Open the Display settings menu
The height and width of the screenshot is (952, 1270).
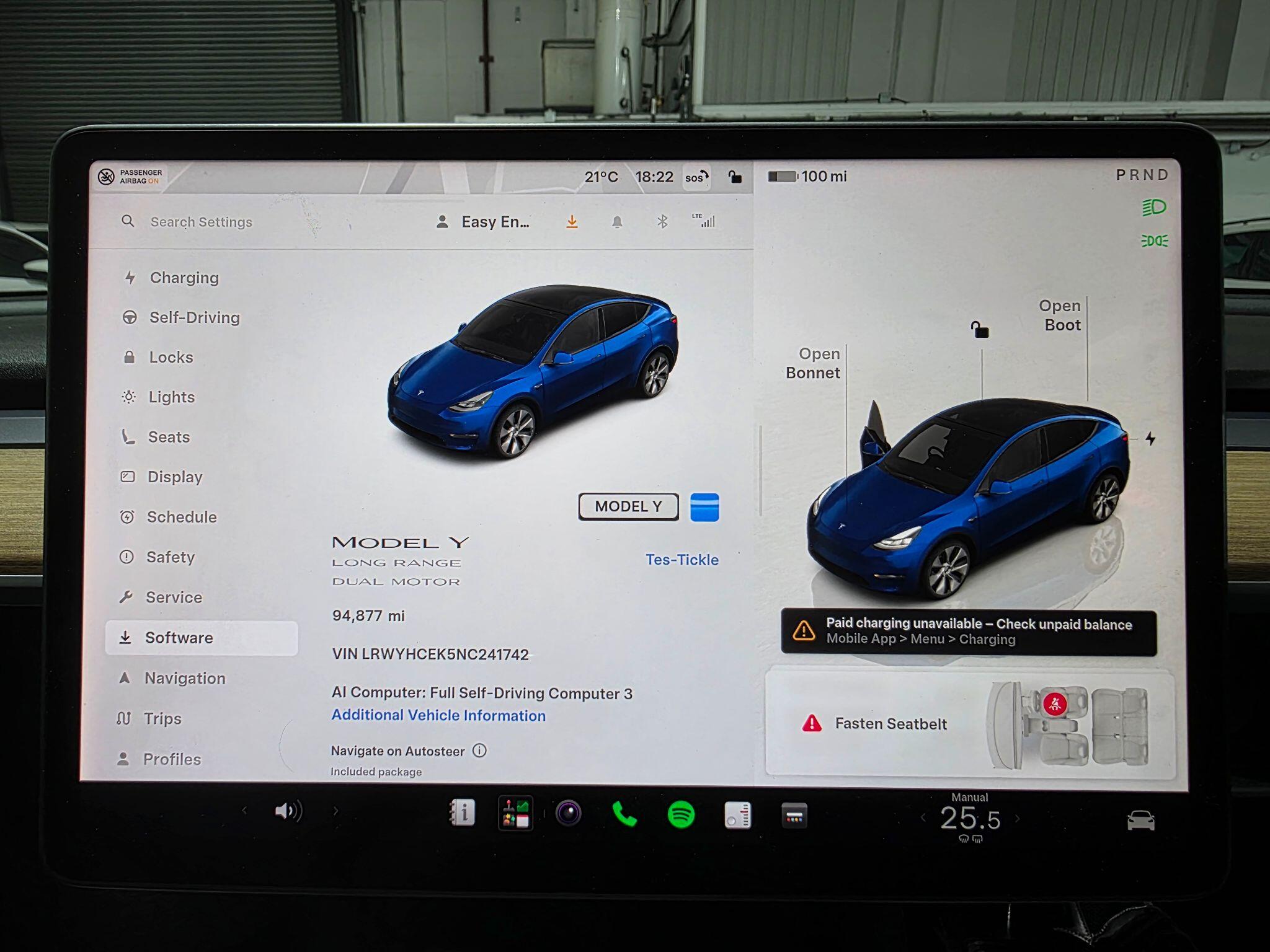[161, 477]
